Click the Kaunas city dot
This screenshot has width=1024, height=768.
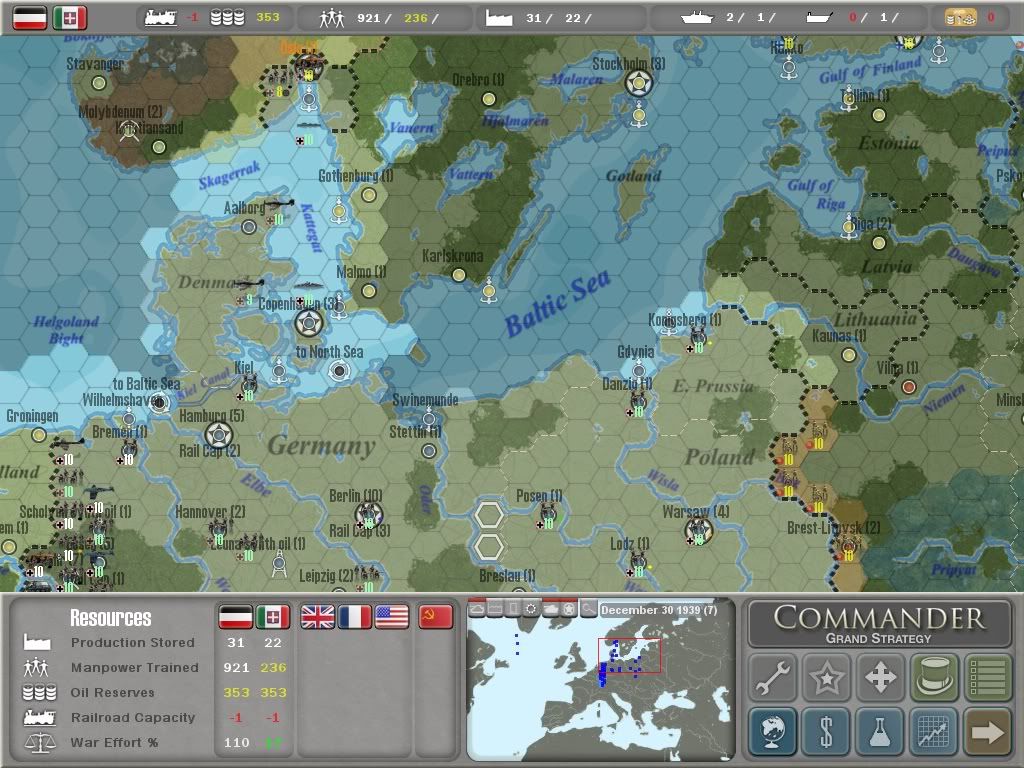coord(848,355)
